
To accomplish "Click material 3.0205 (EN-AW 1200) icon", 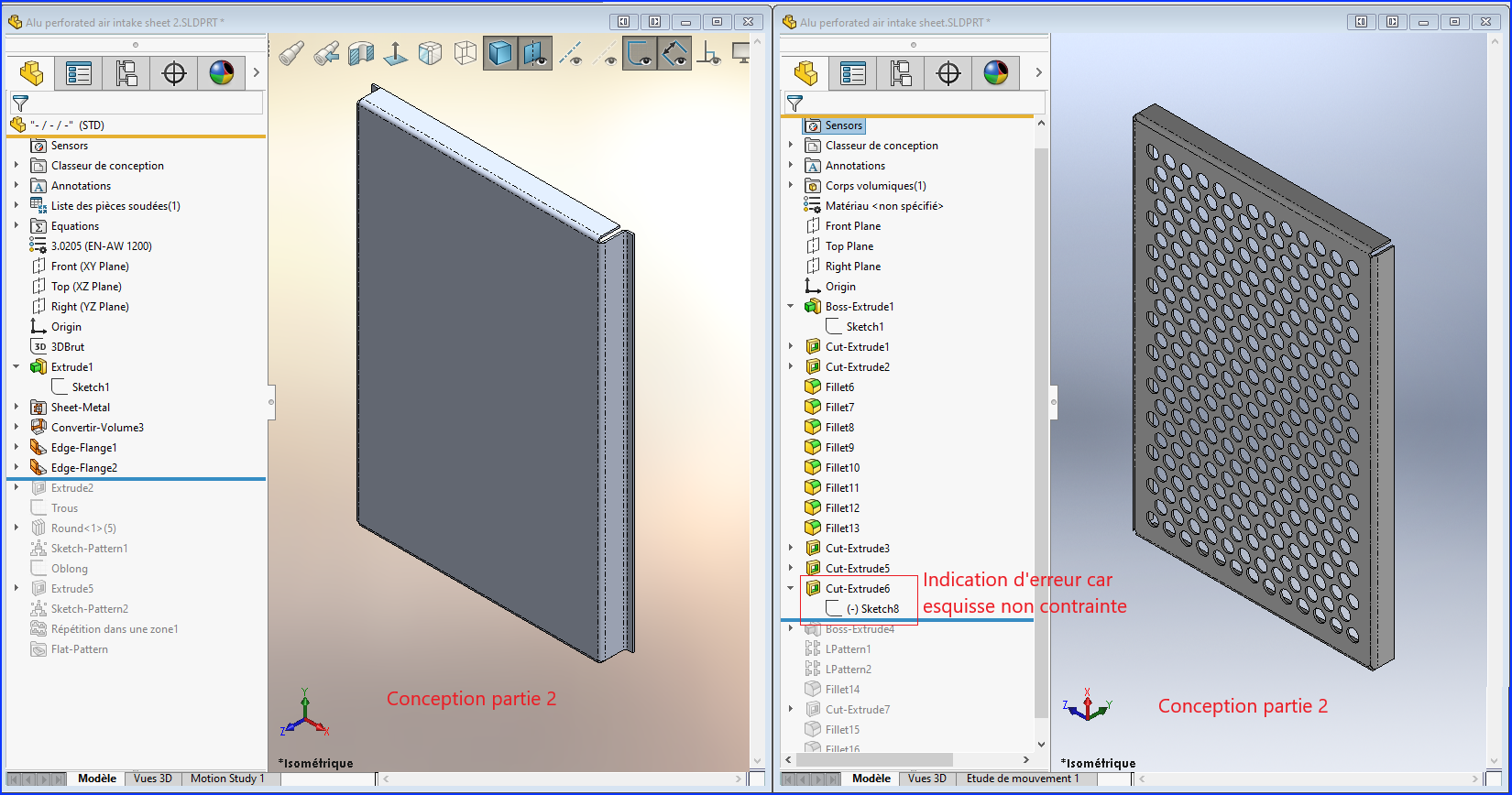I will pyautogui.click(x=38, y=246).
